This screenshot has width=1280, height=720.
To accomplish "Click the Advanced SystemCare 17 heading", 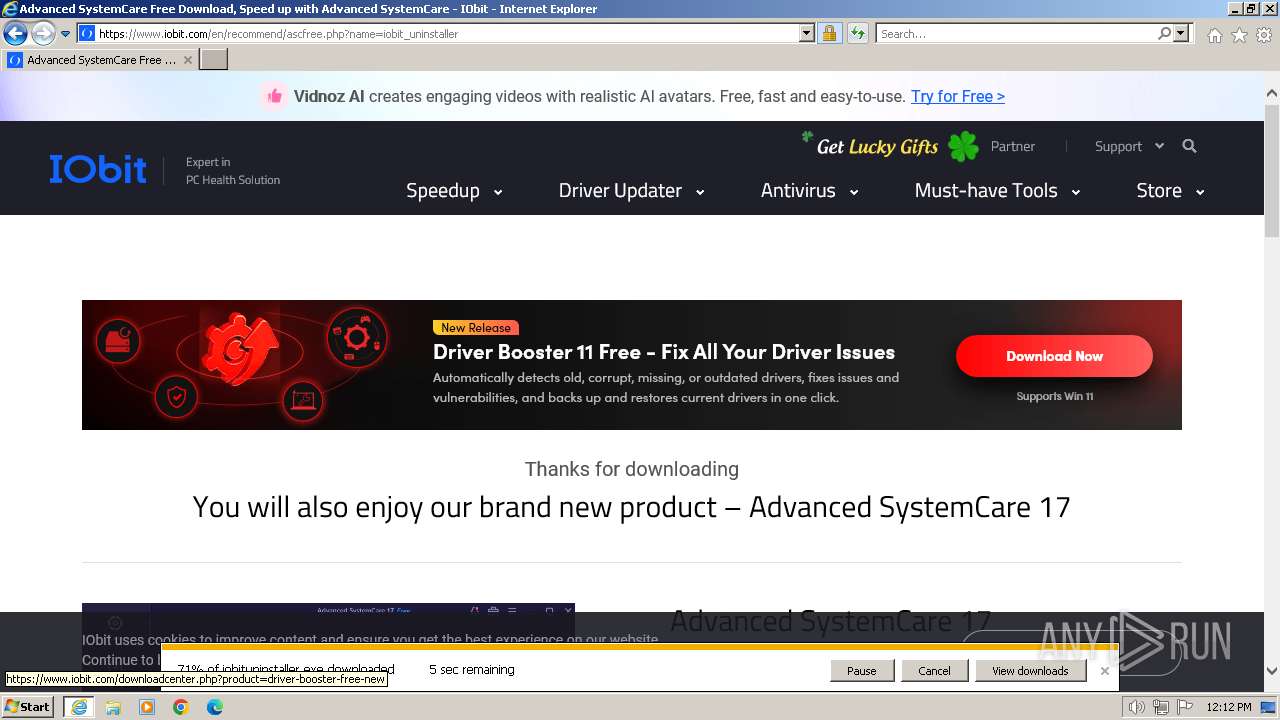I will [830, 620].
